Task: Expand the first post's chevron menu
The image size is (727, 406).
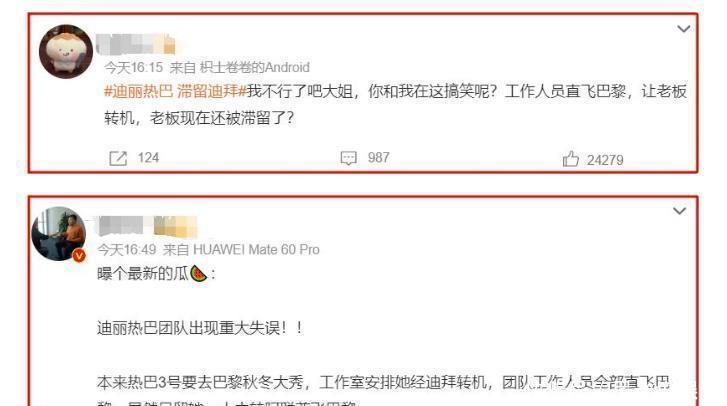Action: pos(683,29)
